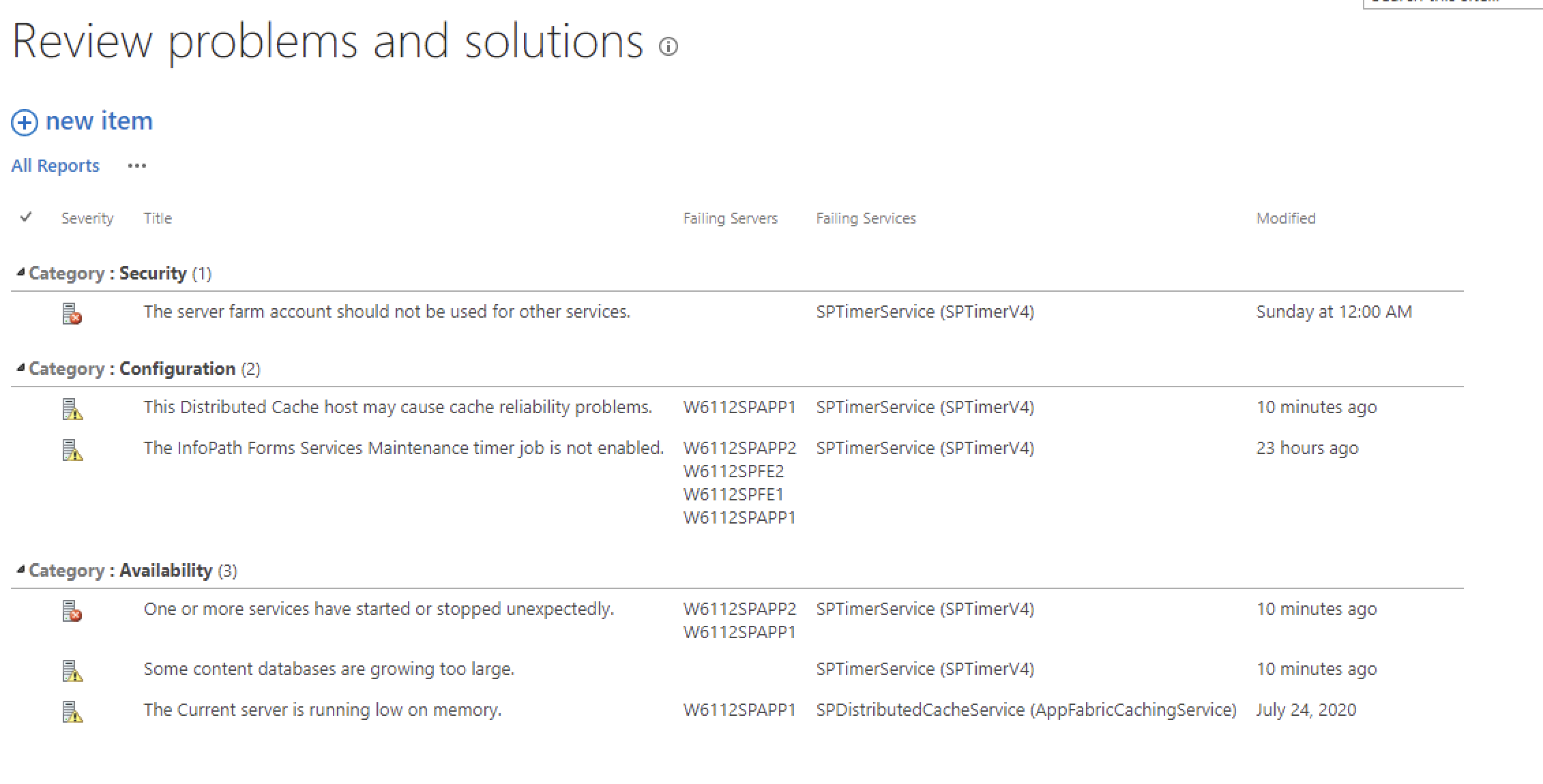Collapse the Configuration category group
This screenshot has width=1543, height=784.
[x=21, y=368]
